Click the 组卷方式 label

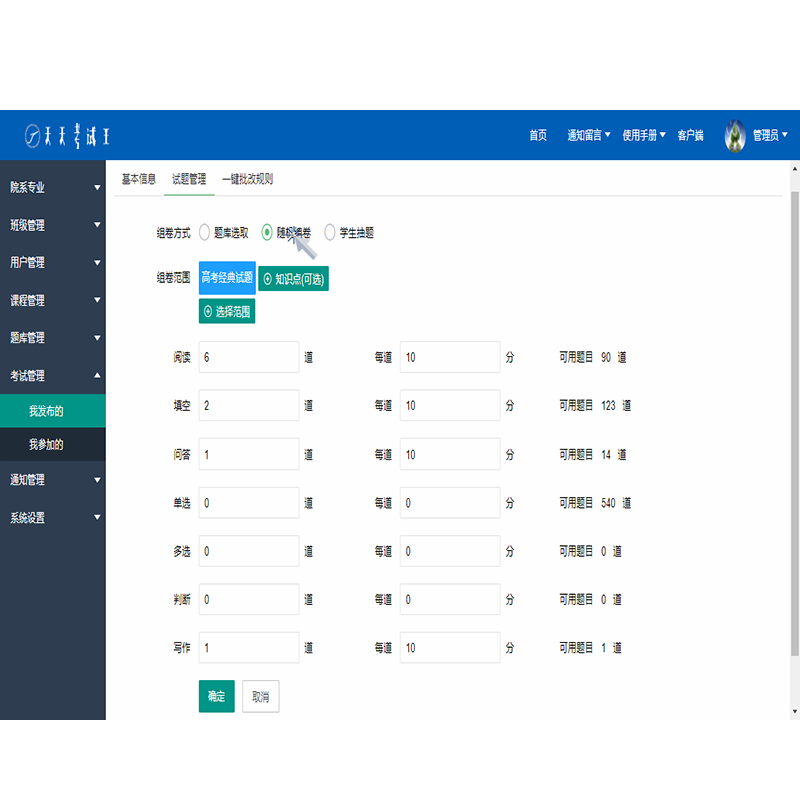[x=173, y=233]
